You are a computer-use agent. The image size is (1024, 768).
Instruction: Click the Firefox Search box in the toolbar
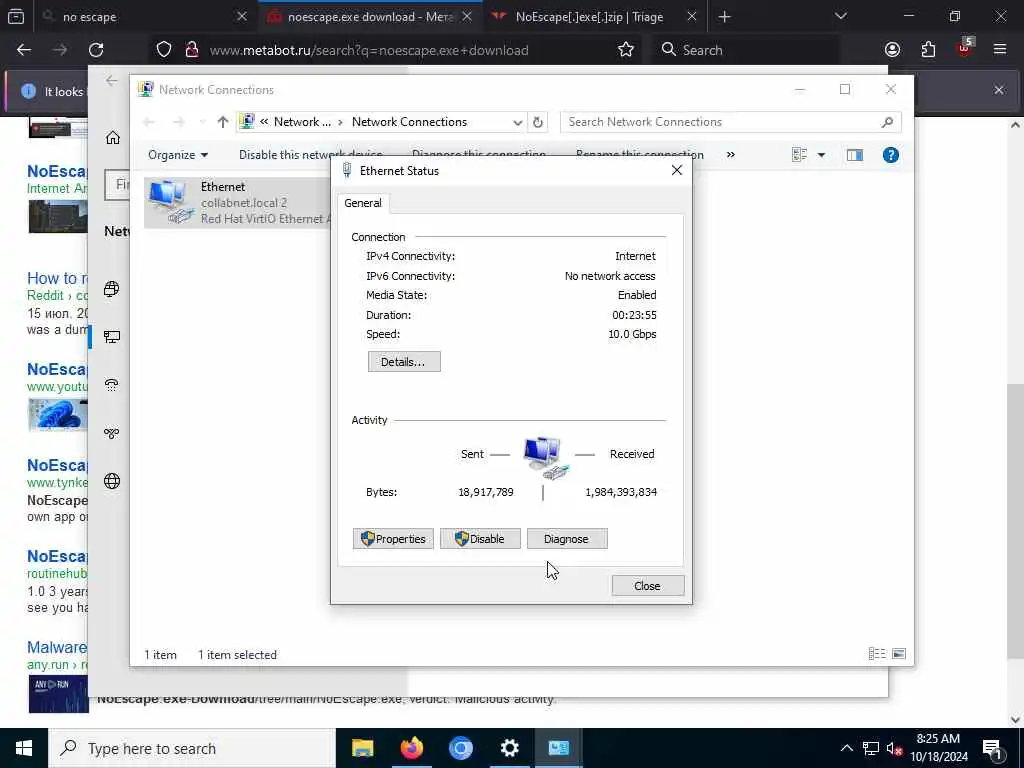point(748,50)
